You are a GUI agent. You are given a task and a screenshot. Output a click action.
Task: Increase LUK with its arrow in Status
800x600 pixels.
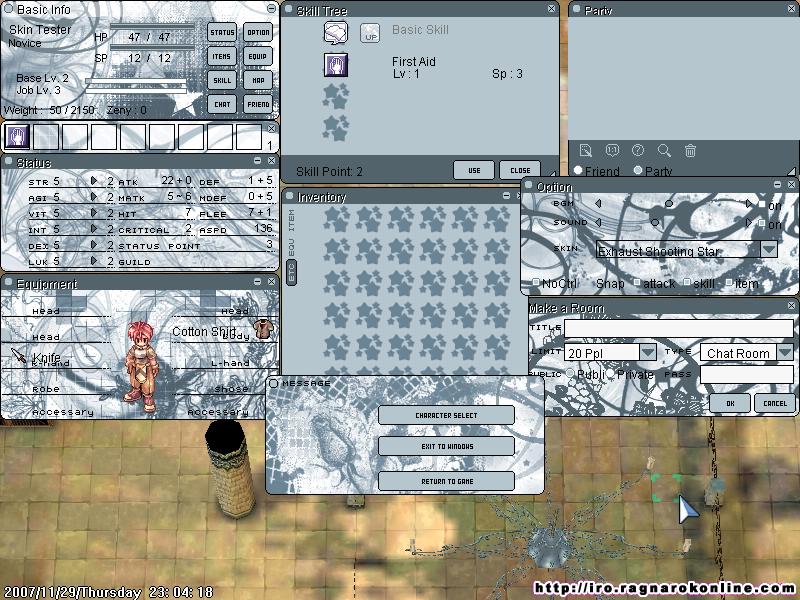point(94,260)
